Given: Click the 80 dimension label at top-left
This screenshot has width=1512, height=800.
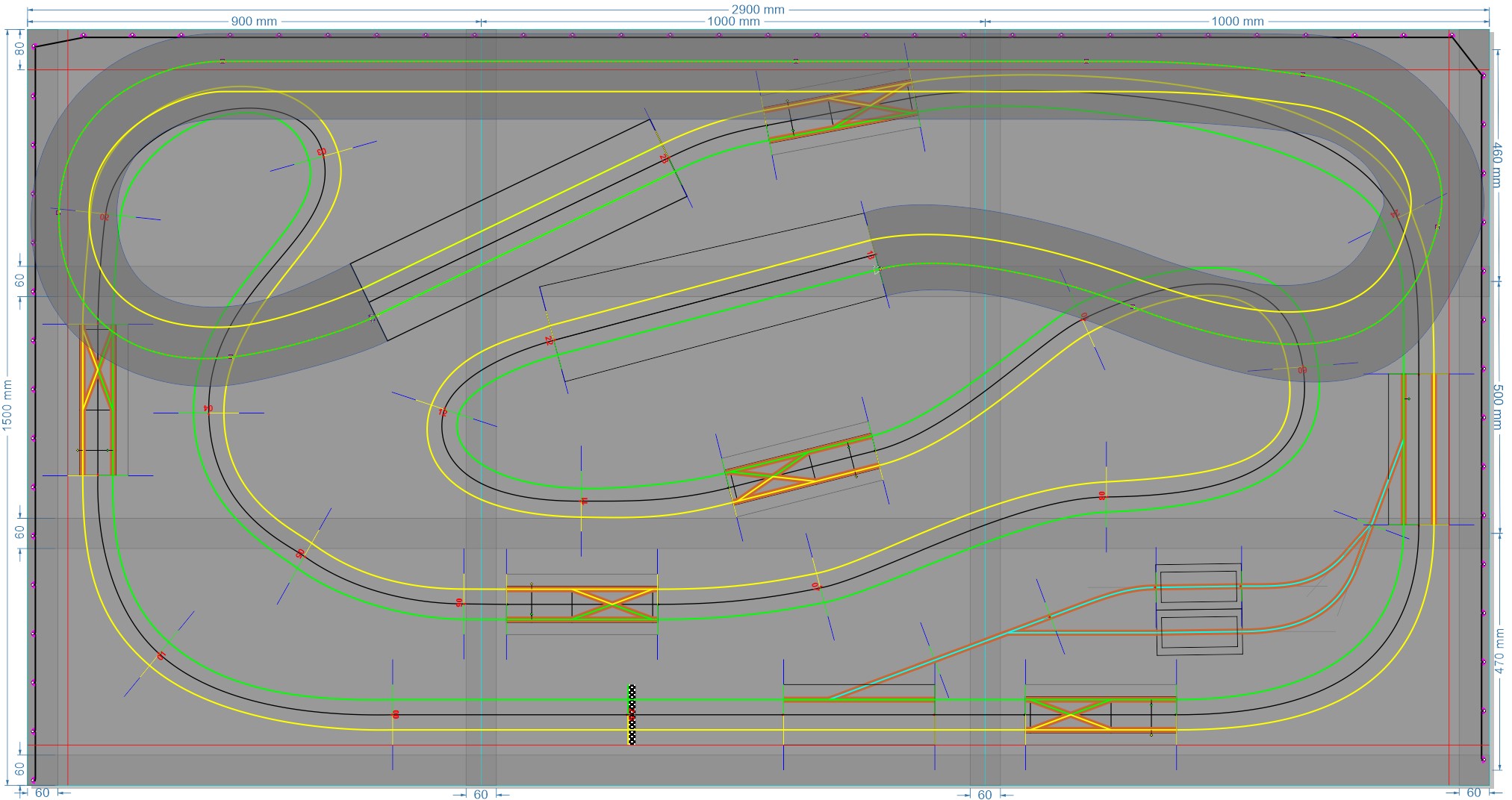Looking at the screenshot, I should tap(19, 49).
